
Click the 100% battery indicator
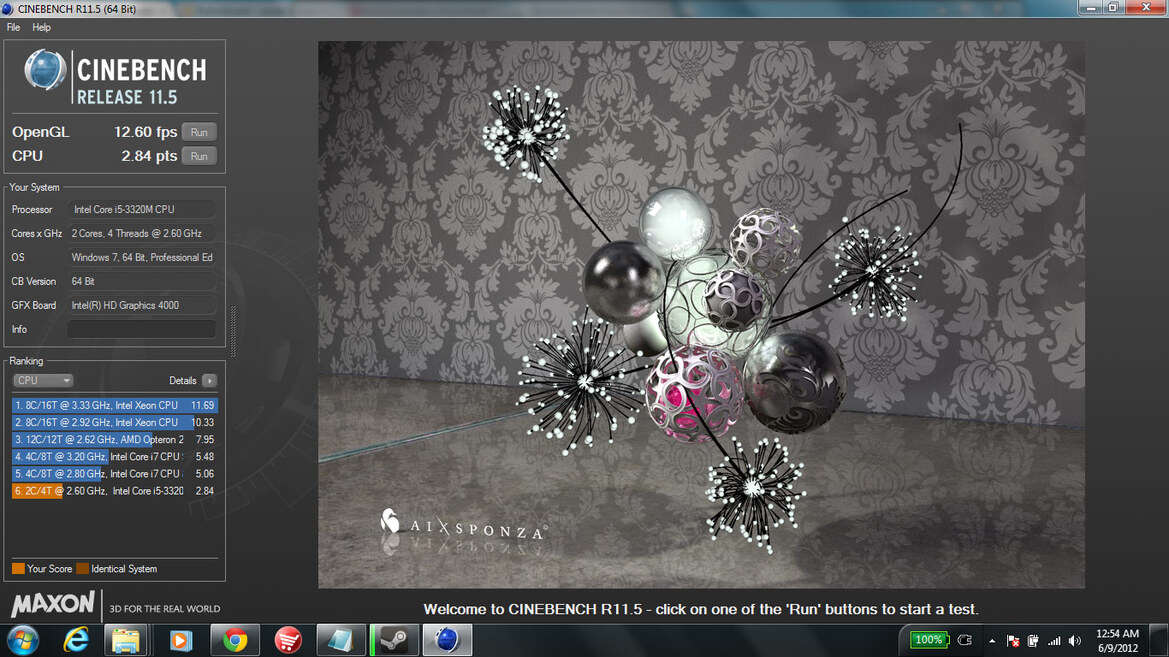pyautogui.click(x=929, y=640)
